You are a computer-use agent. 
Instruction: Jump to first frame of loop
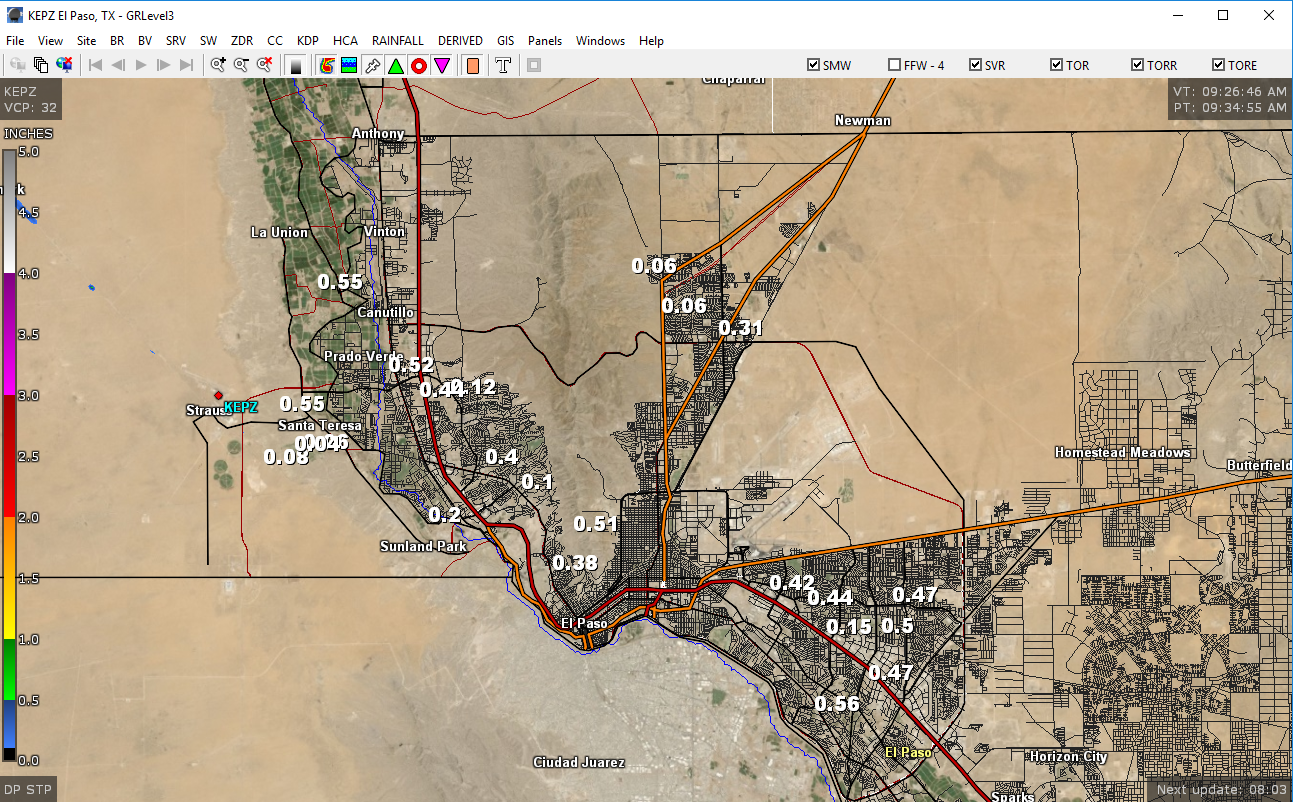click(95, 65)
